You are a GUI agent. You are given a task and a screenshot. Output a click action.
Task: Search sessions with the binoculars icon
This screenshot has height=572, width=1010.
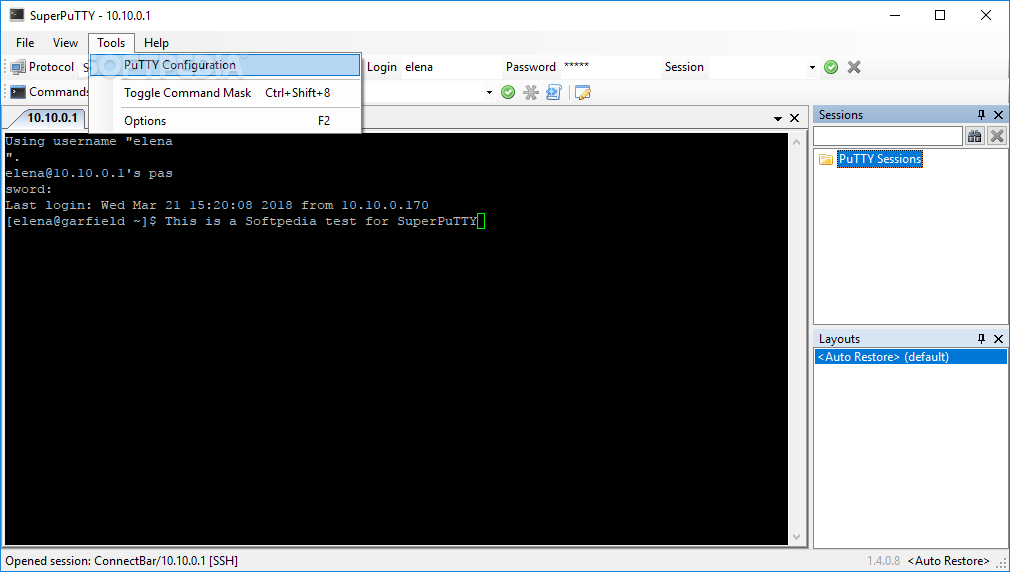(x=975, y=136)
